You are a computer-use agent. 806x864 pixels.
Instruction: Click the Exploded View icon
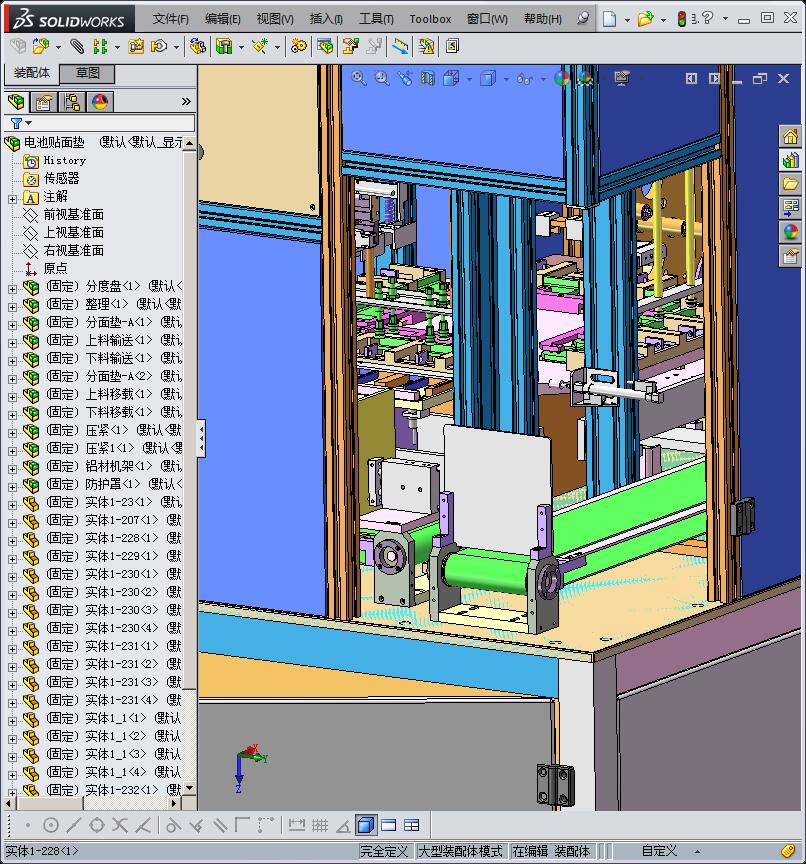350,47
